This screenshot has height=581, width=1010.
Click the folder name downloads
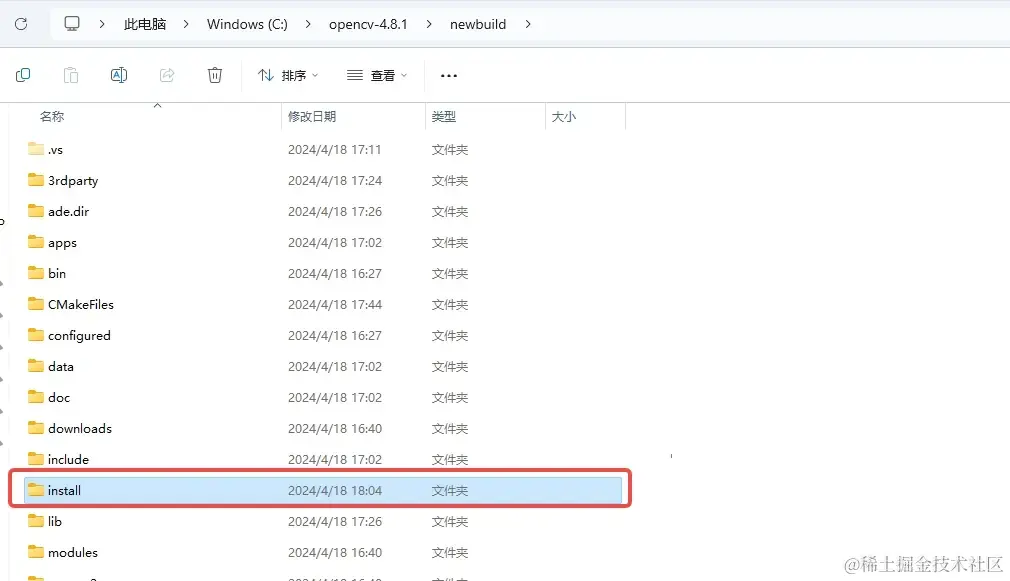pyautogui.click(x=80, y=428)
